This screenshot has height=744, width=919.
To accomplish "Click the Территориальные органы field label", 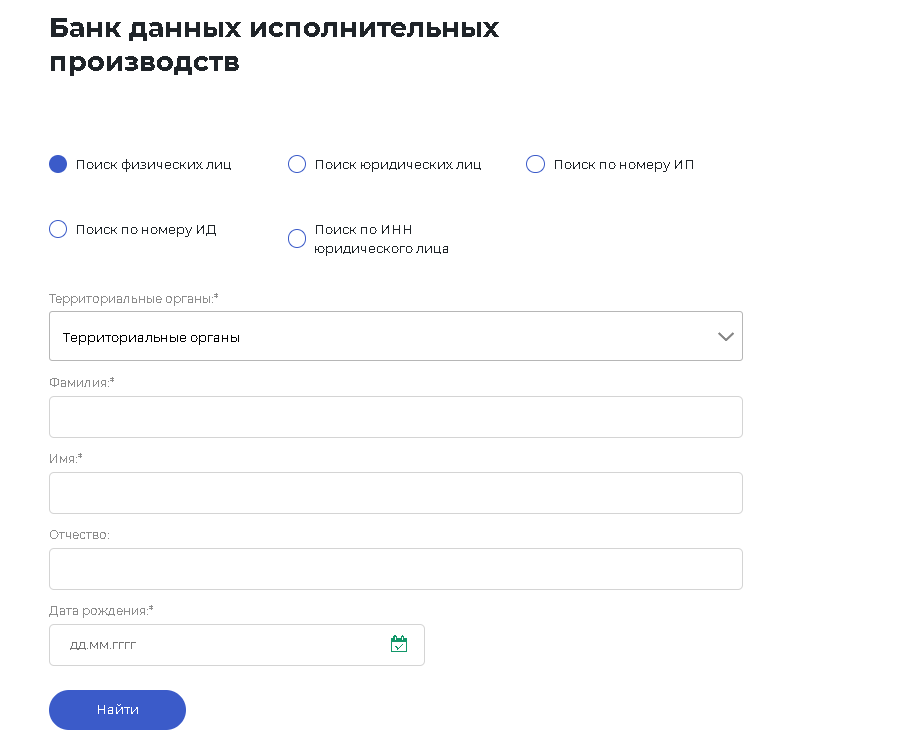I will click(134, 298).
